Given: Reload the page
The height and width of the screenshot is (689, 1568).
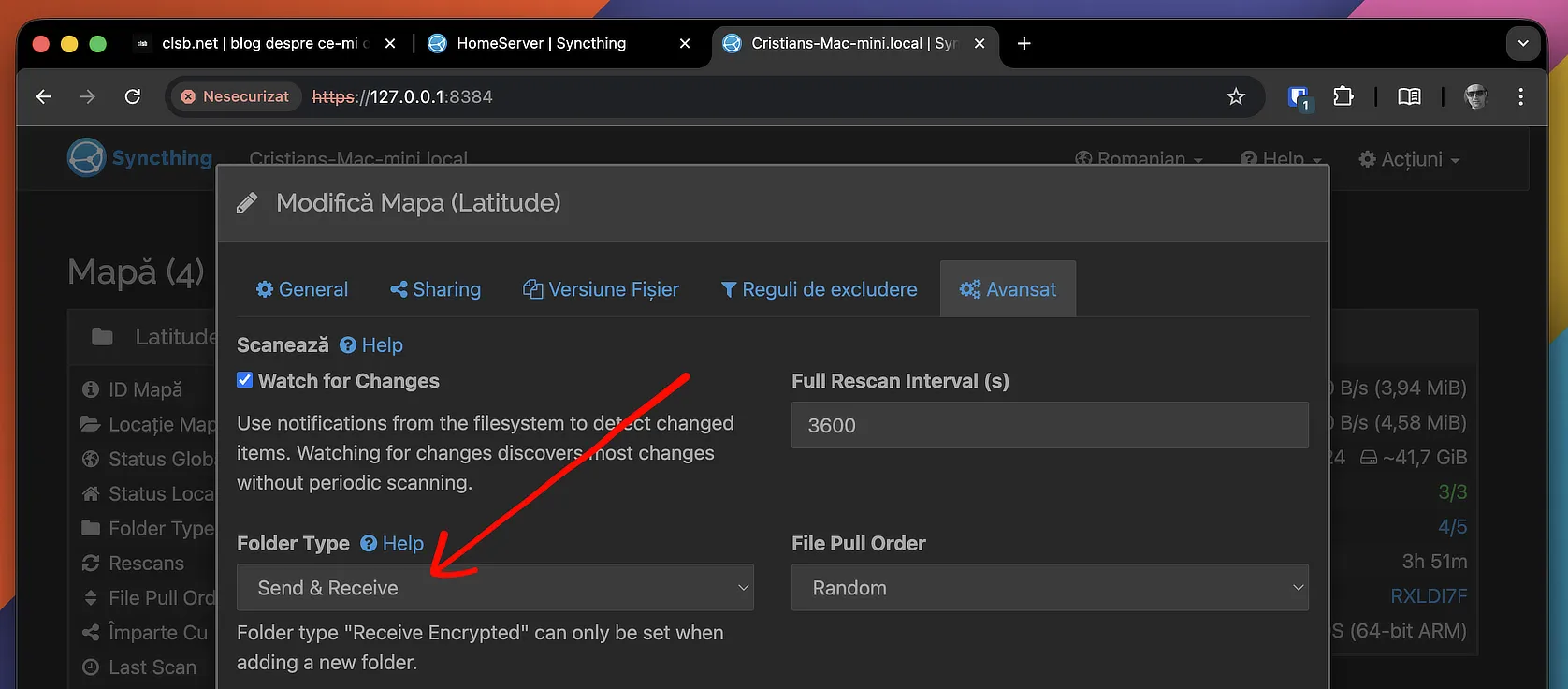Looking at the screenshot, I should pos(133,96).
